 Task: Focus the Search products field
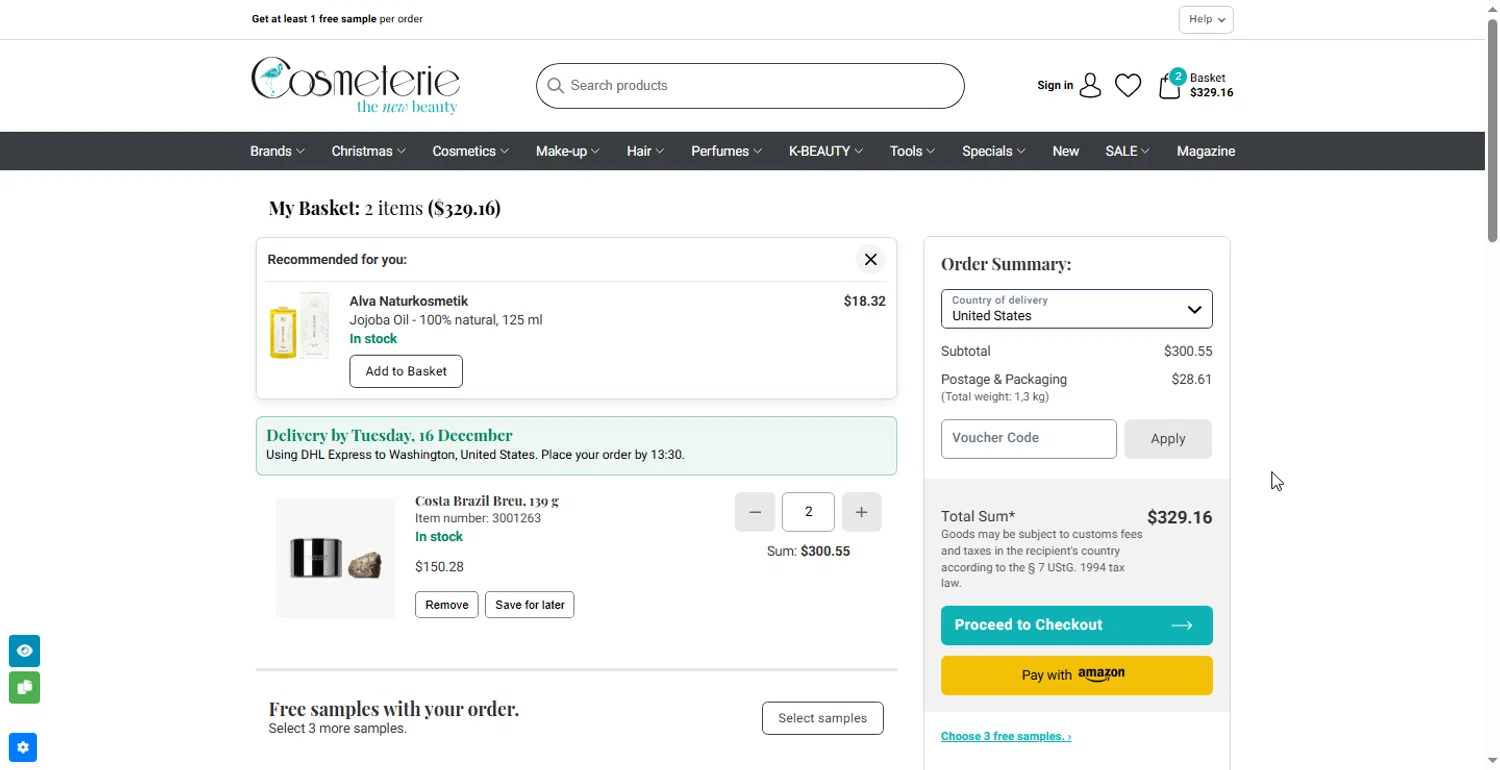pos(750,86)
